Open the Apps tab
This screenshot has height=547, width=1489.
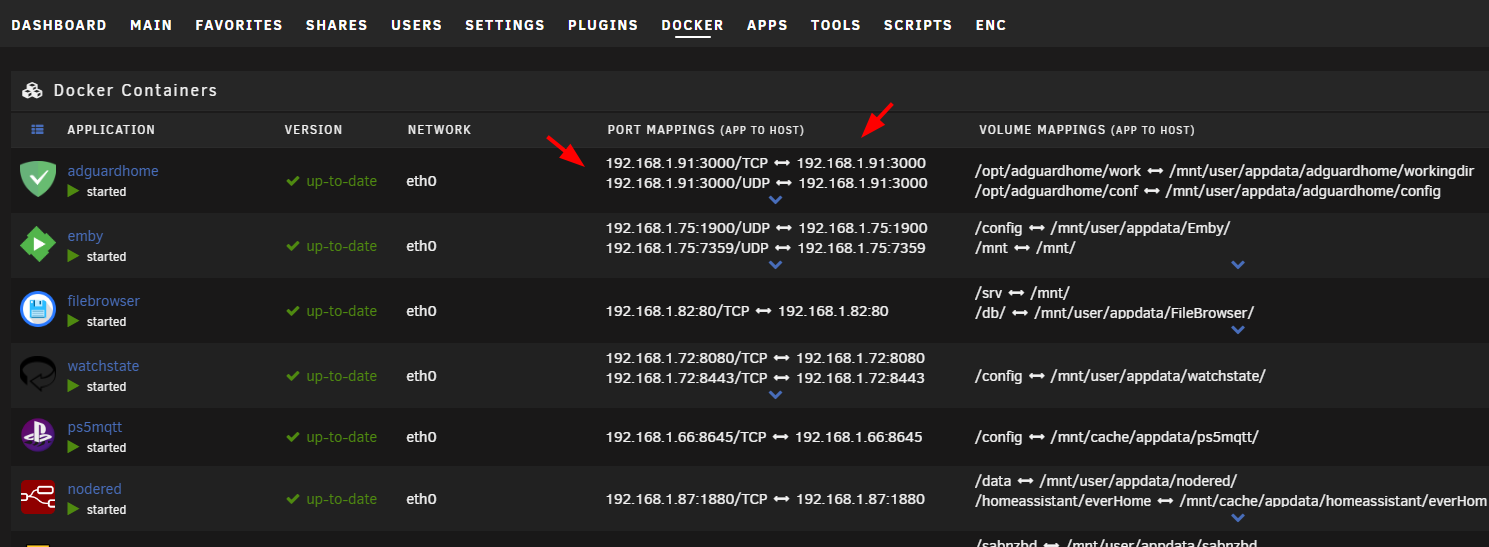pyautogui.click(x=767, y=25)
